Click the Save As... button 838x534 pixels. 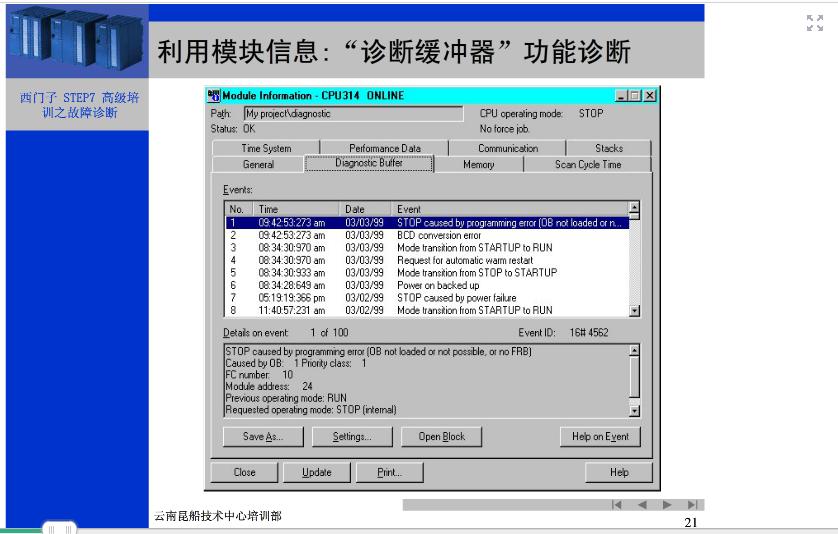tap(263, 437)
